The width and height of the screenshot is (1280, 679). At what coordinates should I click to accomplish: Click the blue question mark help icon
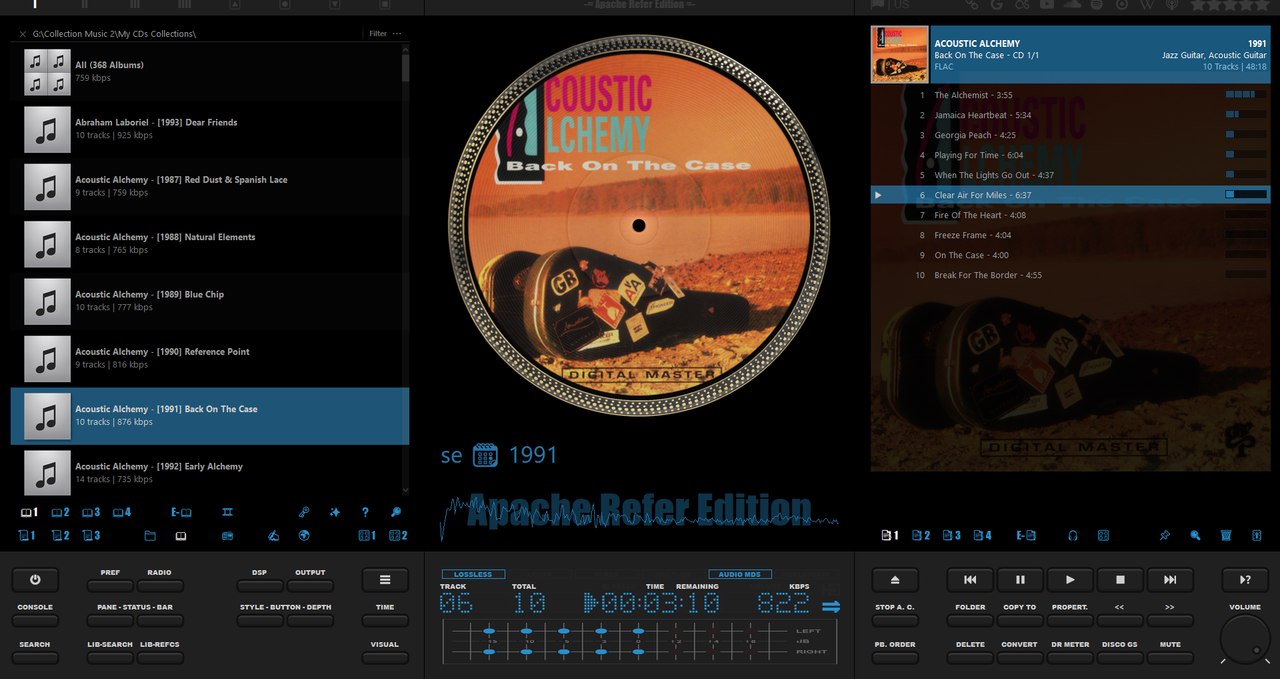point(365,513)
